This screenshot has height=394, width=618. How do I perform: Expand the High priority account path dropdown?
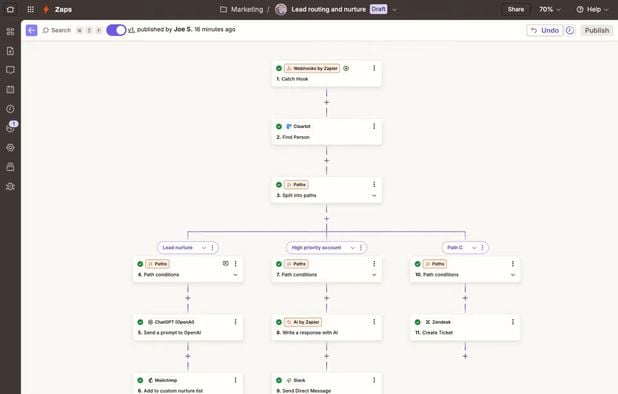tap(352, 247)
